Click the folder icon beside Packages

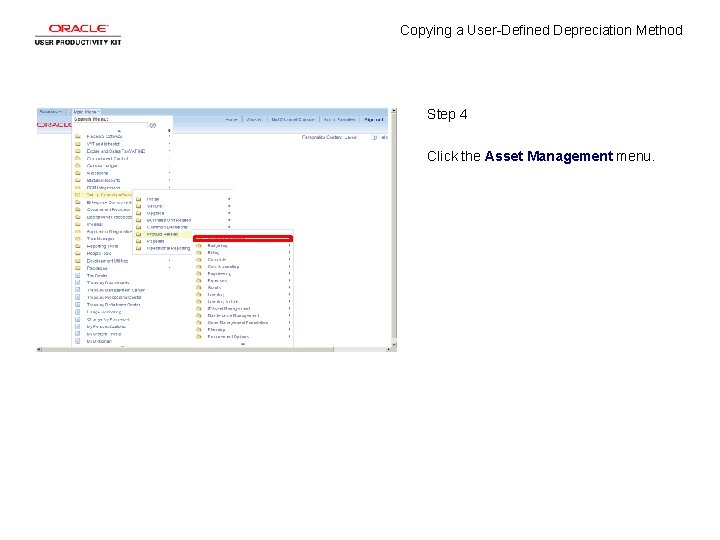point(78,268)
